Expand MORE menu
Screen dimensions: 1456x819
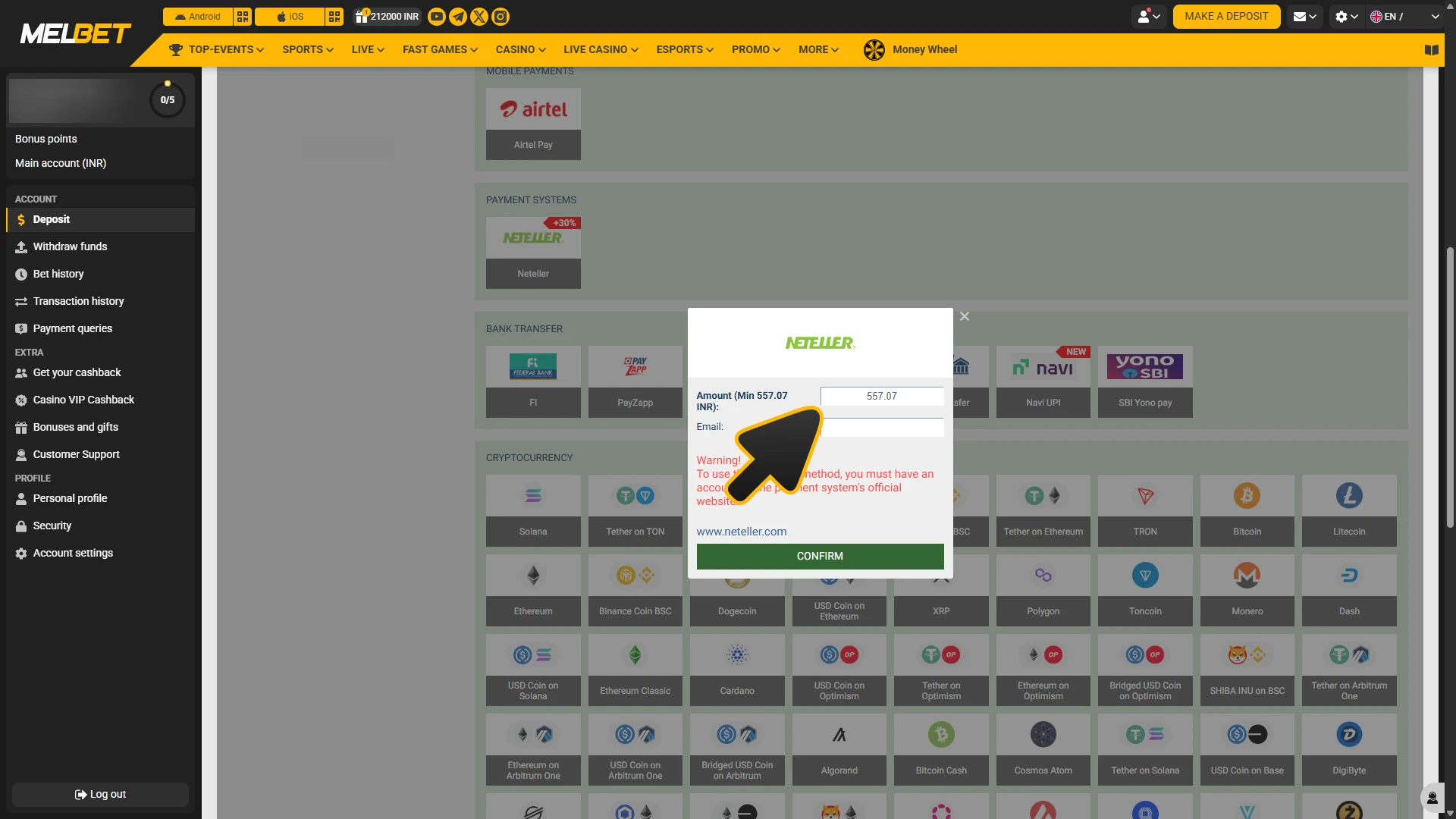[x=818, y=50]
